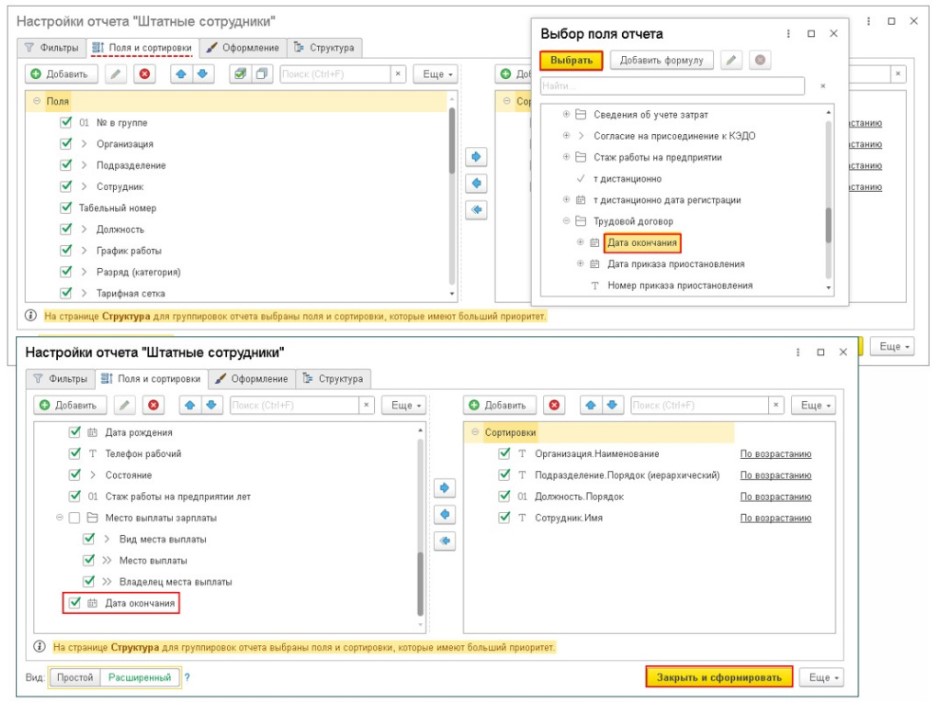Collapse the Место выплаты зарплаты group
939x706 pixels.
59,517
